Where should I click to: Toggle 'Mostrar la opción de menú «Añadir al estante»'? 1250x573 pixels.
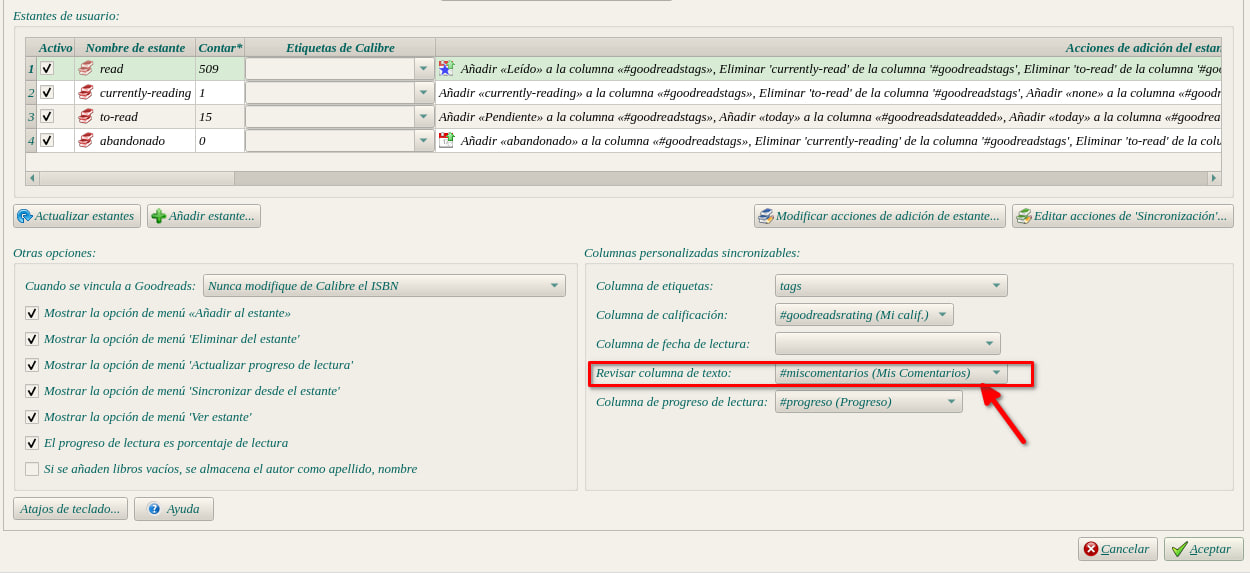click(x=32, y=313)
